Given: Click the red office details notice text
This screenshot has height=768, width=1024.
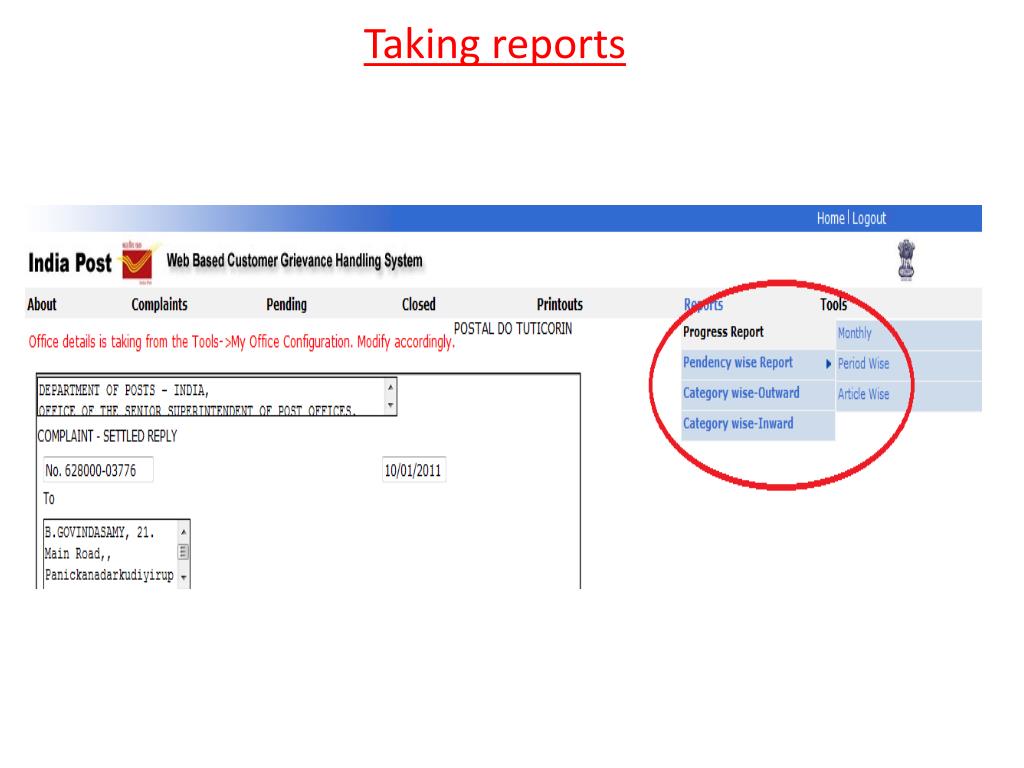Looking at the screenshot, I should tap(242, 342).
